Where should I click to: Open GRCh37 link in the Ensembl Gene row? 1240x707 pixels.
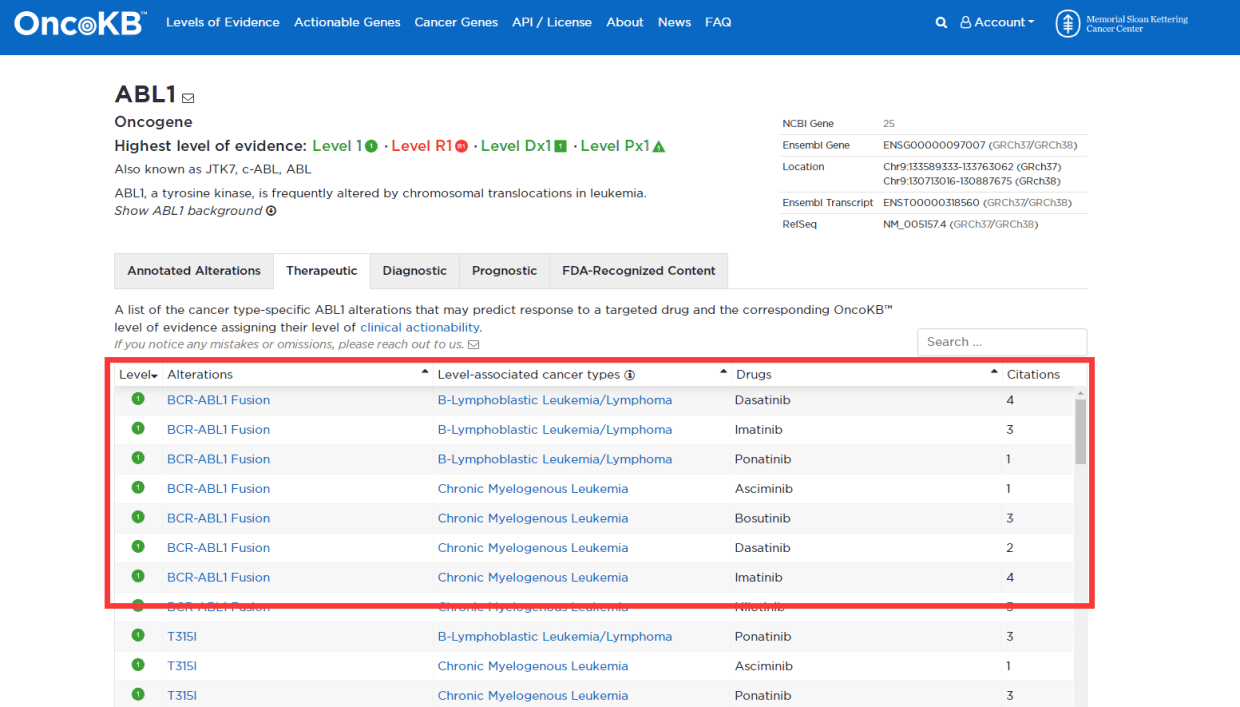1011,145
